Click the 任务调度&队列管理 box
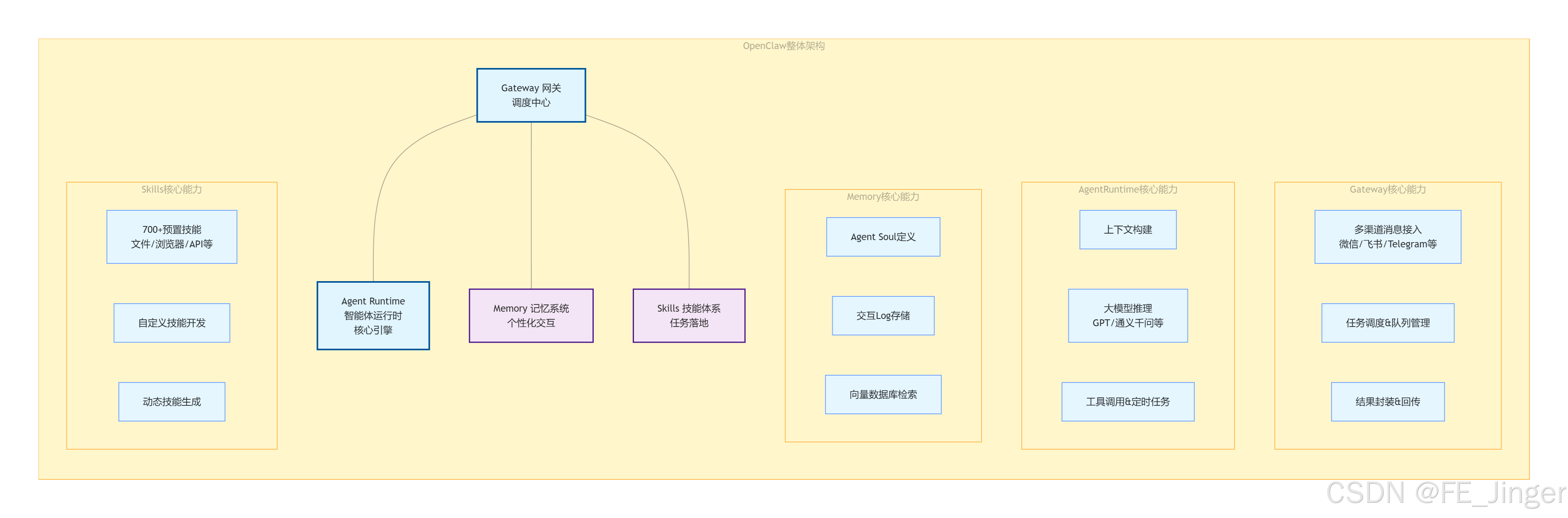The width and height of the screenshot is (1568, 518). 1387,323
